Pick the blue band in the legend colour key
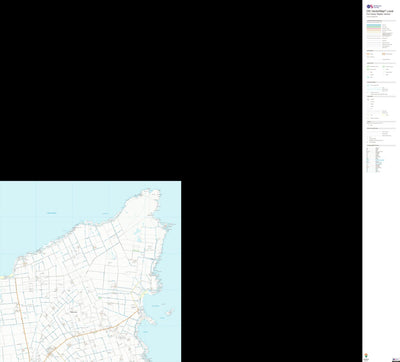Viewport: 400px width, 362px height. tap(374, 25)
